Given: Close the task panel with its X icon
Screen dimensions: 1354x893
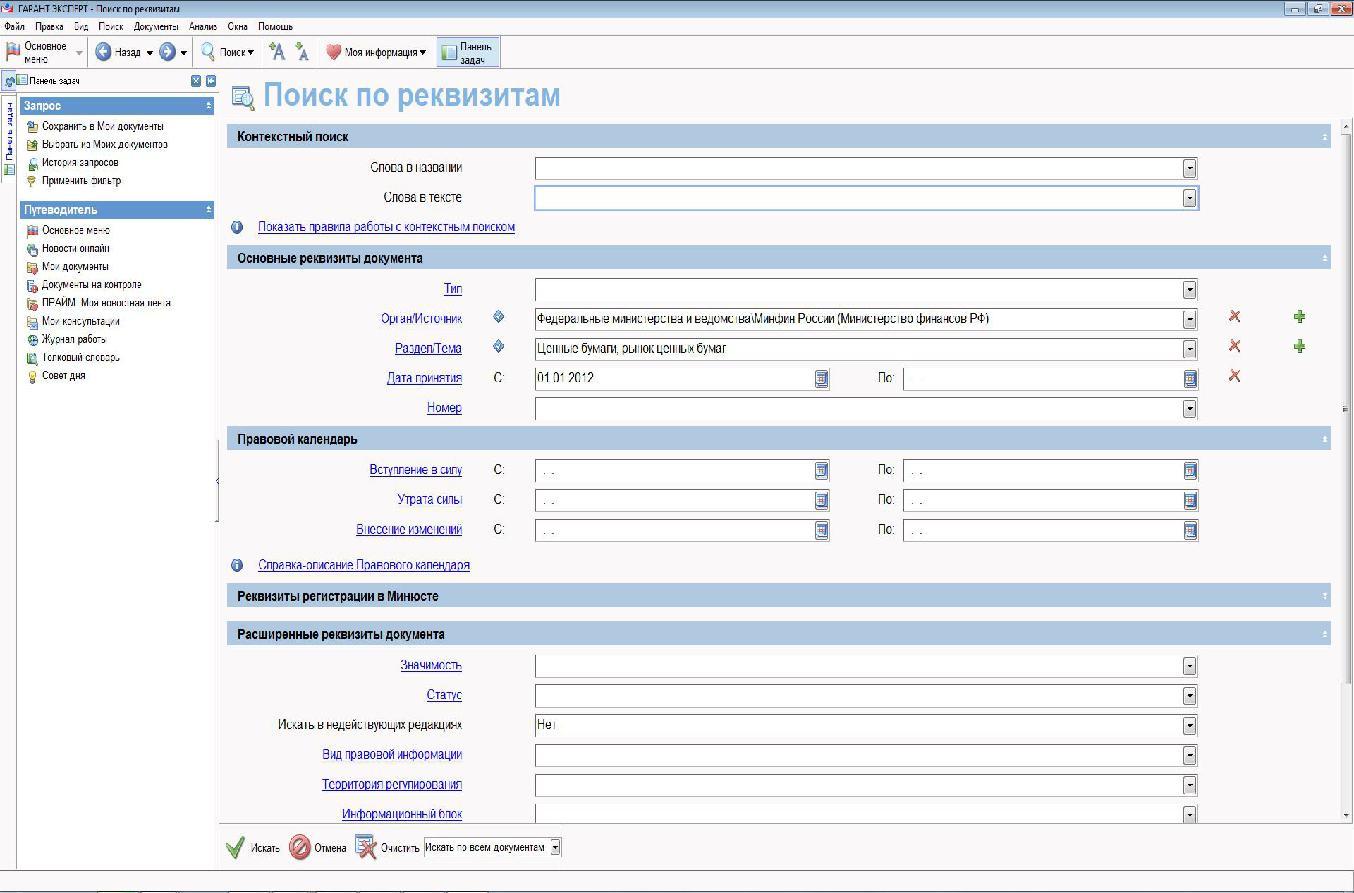Looking at the screenshot, I should pyautogui.click(x=196, y=81).
